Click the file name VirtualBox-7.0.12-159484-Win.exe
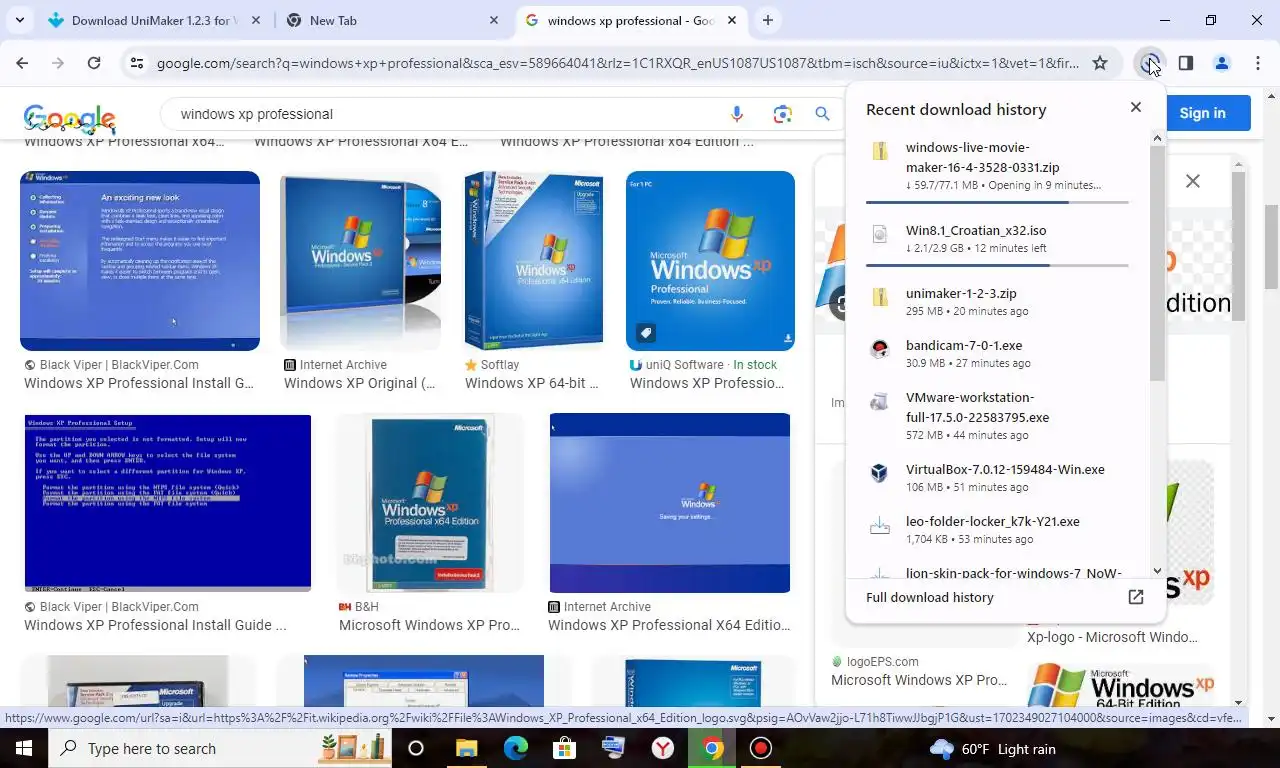 1005,469
